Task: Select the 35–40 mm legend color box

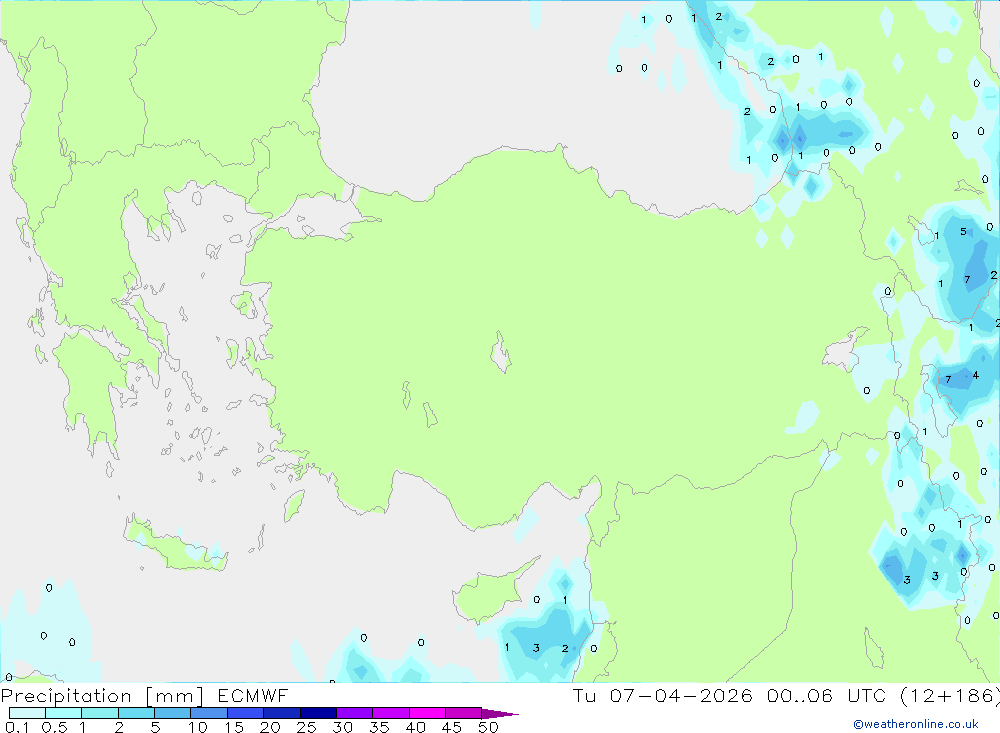Action: [x=390, y=713]
